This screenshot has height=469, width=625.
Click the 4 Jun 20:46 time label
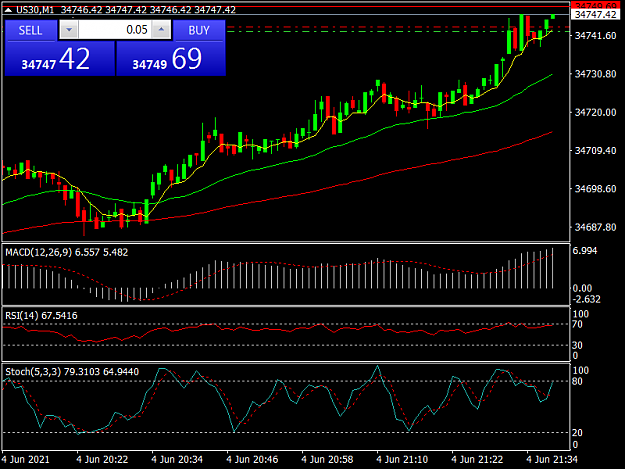point(252,459)
